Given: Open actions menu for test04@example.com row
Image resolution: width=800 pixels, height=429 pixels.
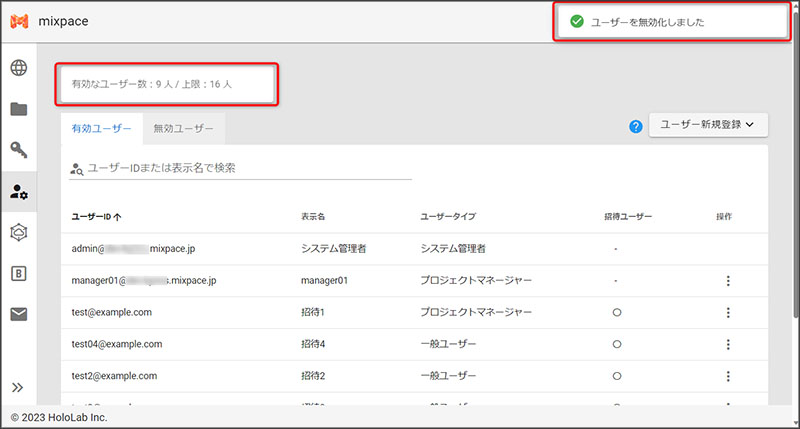Looking at the screenshot, I should [728, 345].
